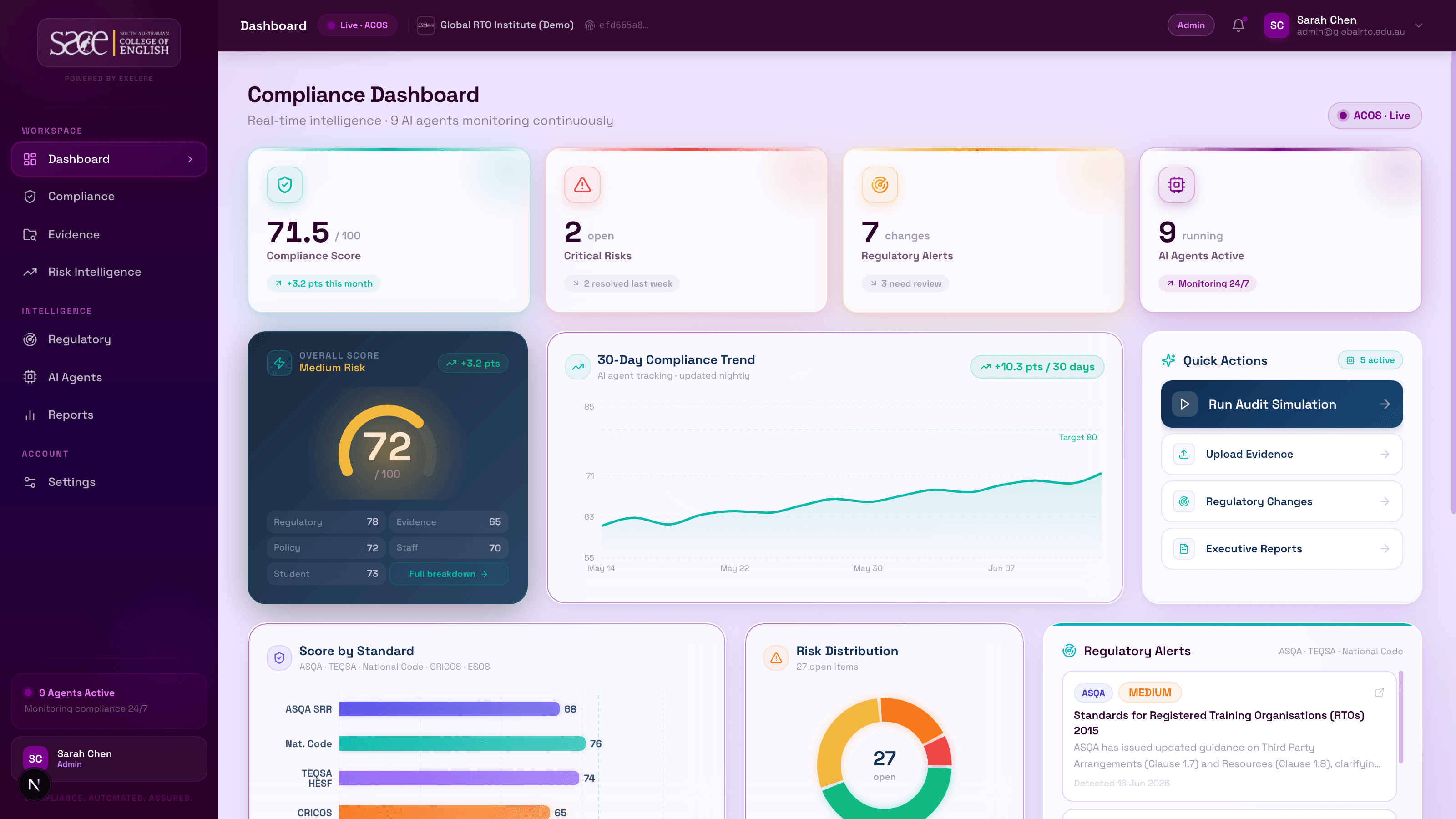Click the Target 80 label on chart

tap(1077, 437)
